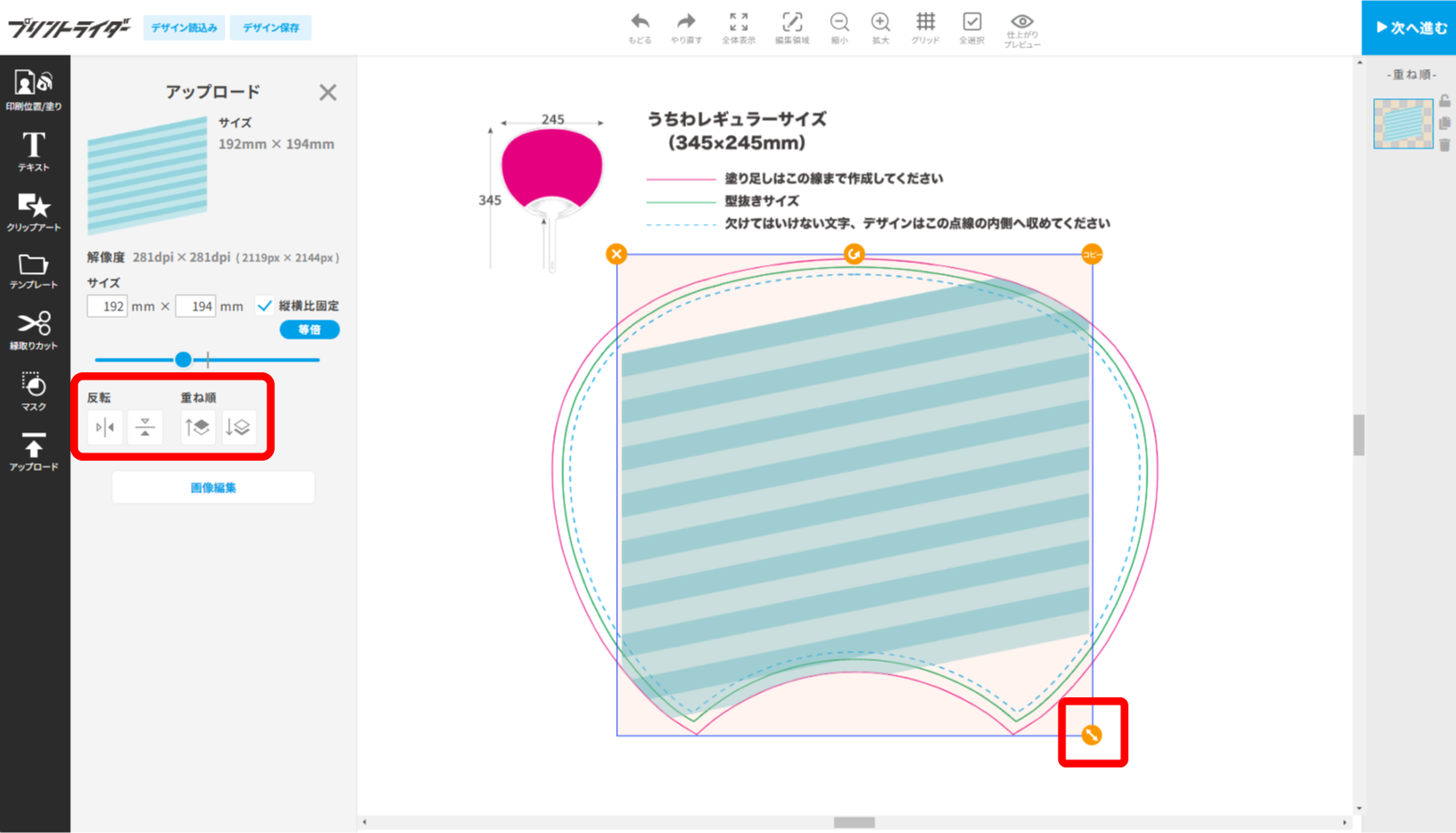Click the 194 mm height field
Image resolution: width=1456 pixels, height=833 pixels.
pos(196,307)
